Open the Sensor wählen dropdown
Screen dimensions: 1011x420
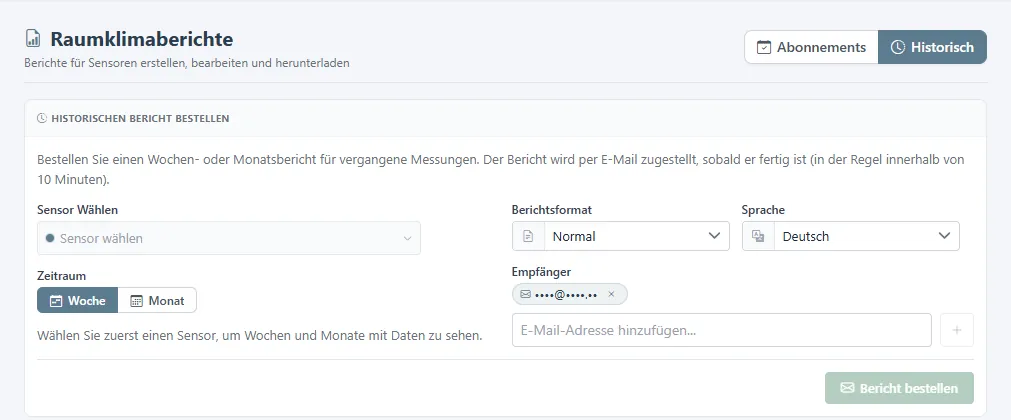coord(229,238)
